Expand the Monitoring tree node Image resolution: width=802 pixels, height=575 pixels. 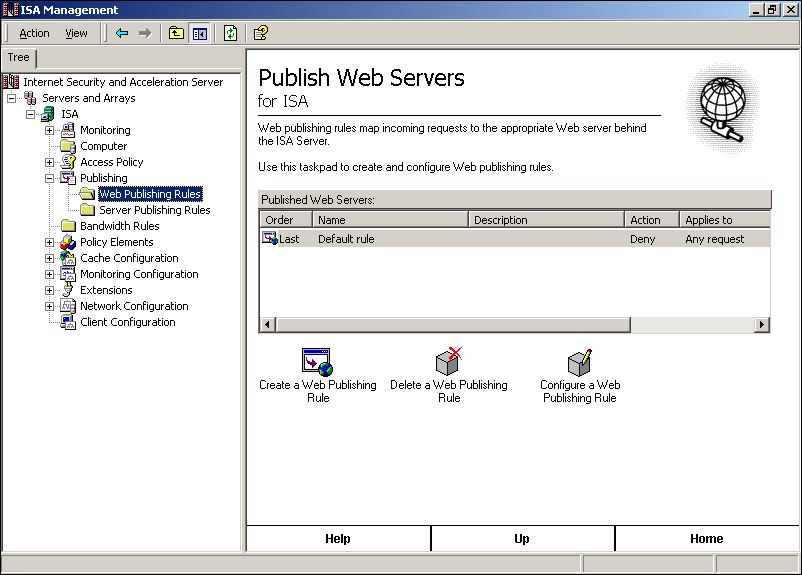click(x=49, y=130)
